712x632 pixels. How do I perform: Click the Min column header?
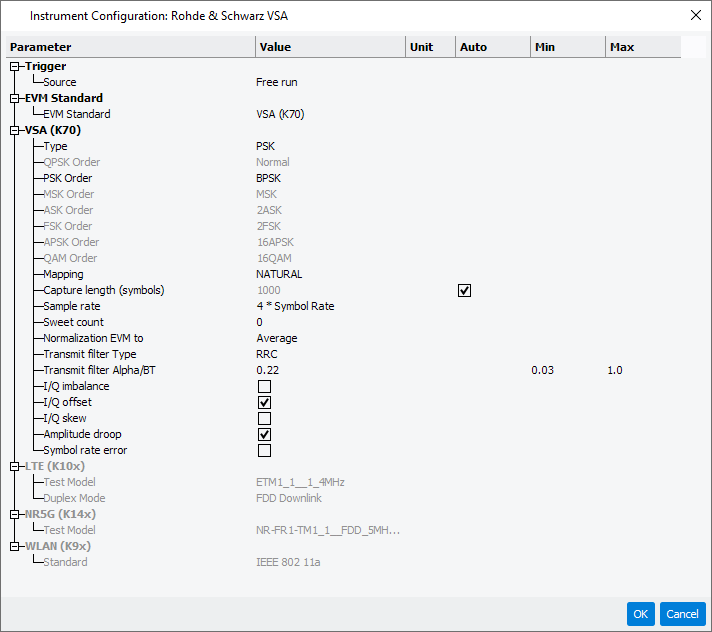[x=568, y=47]
